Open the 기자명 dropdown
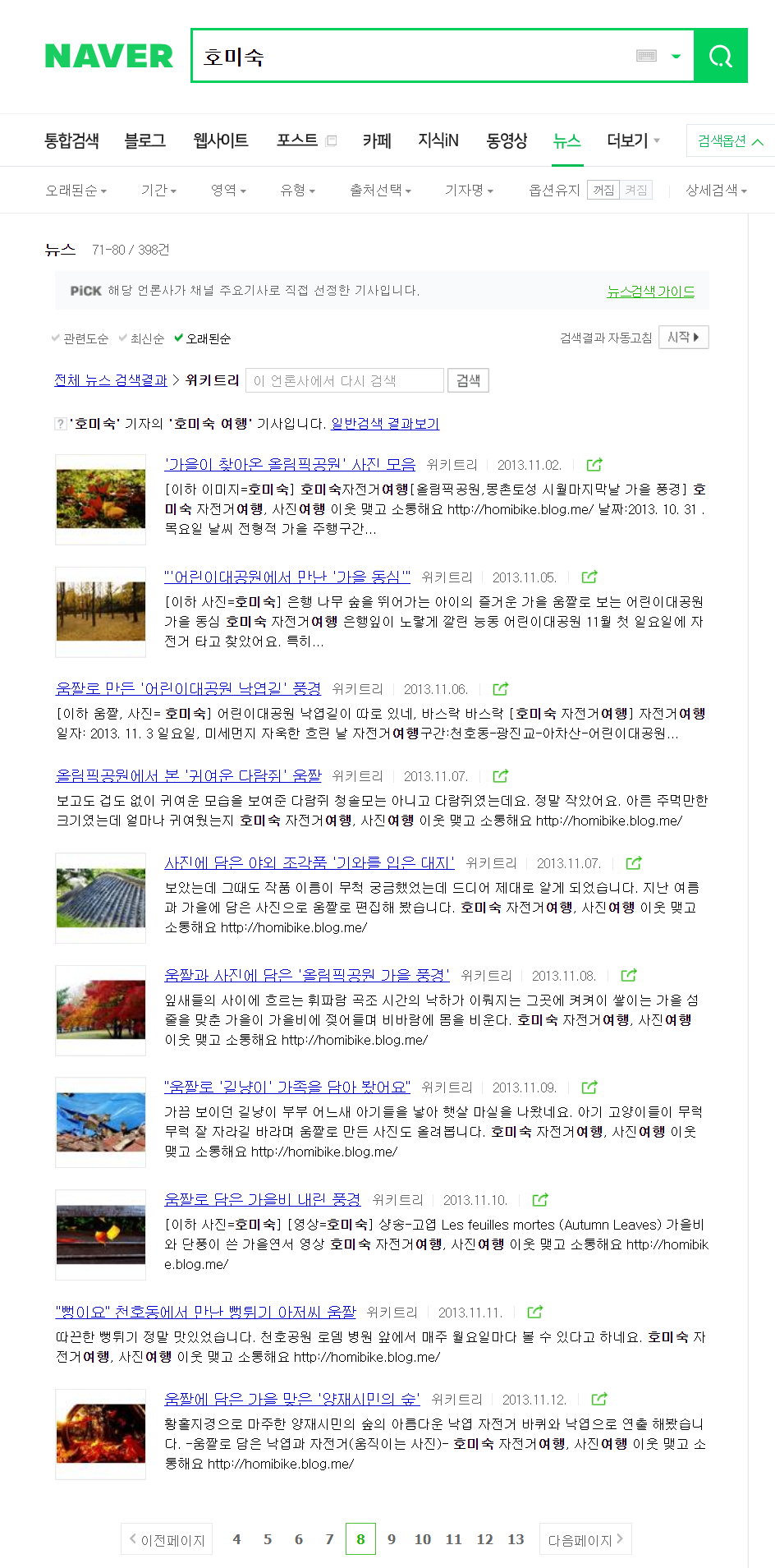 pos(470,191)
